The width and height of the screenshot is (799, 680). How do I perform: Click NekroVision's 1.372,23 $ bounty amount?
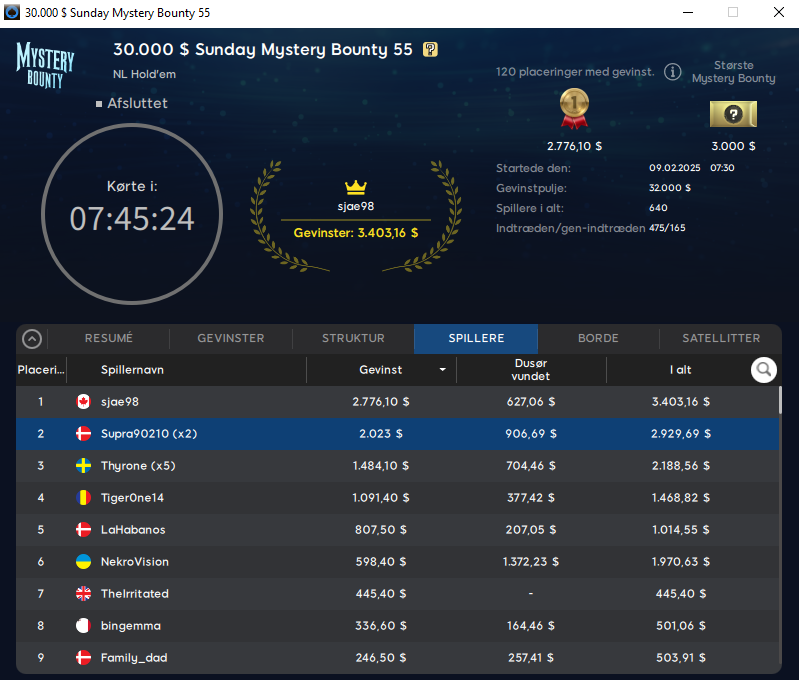tap(530, 562)
